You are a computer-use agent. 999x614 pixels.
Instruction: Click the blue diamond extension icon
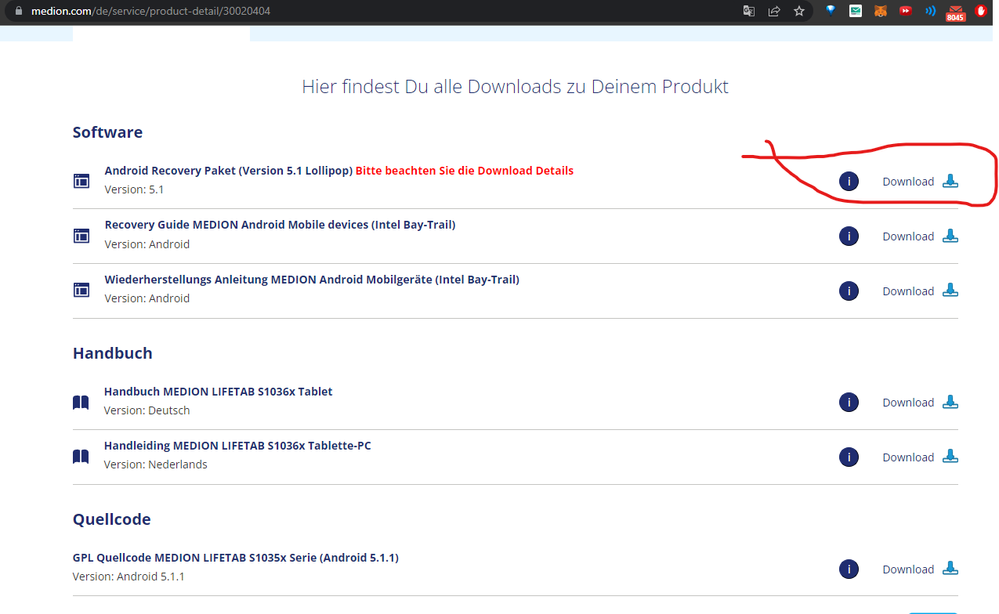click(x=830, y=11)
